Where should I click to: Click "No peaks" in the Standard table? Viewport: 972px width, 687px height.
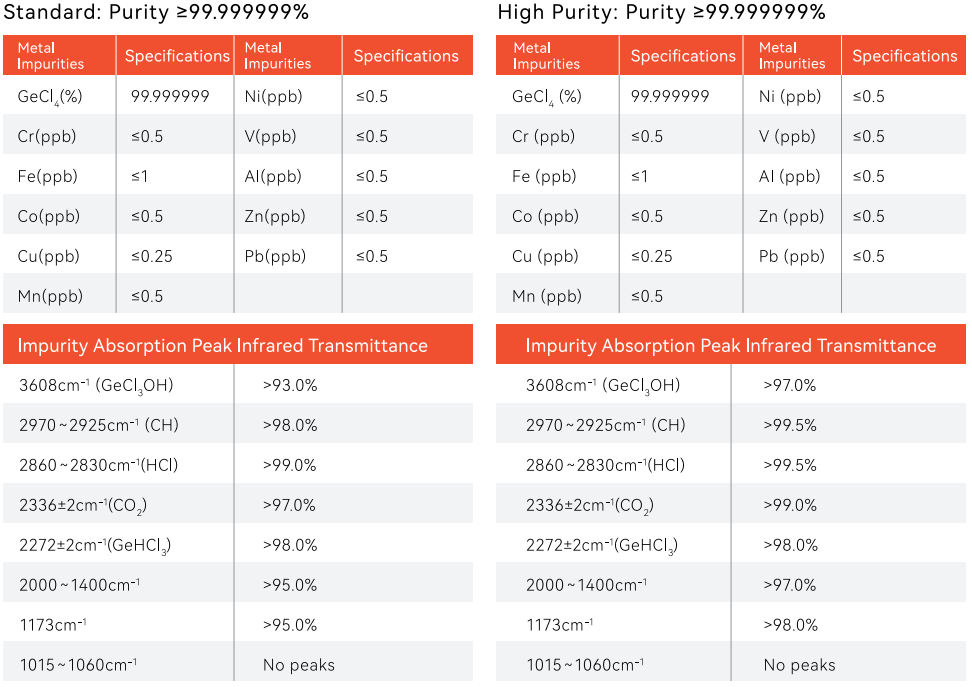pos(299,665)
